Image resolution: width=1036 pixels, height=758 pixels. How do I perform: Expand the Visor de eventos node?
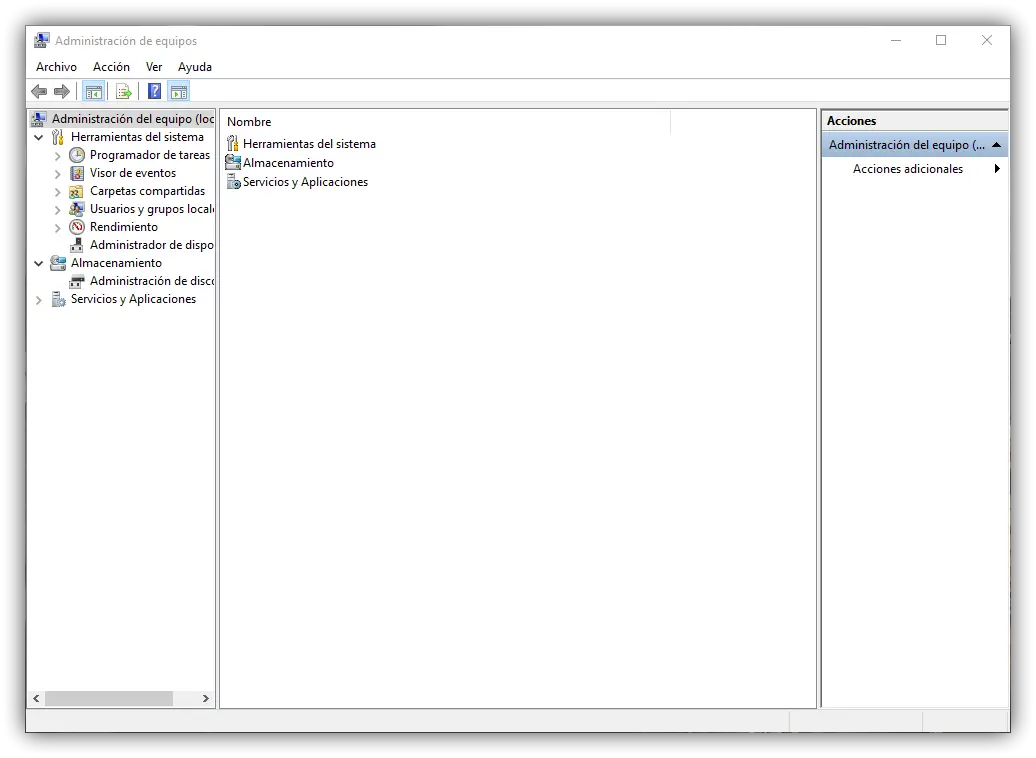[57, 174]
